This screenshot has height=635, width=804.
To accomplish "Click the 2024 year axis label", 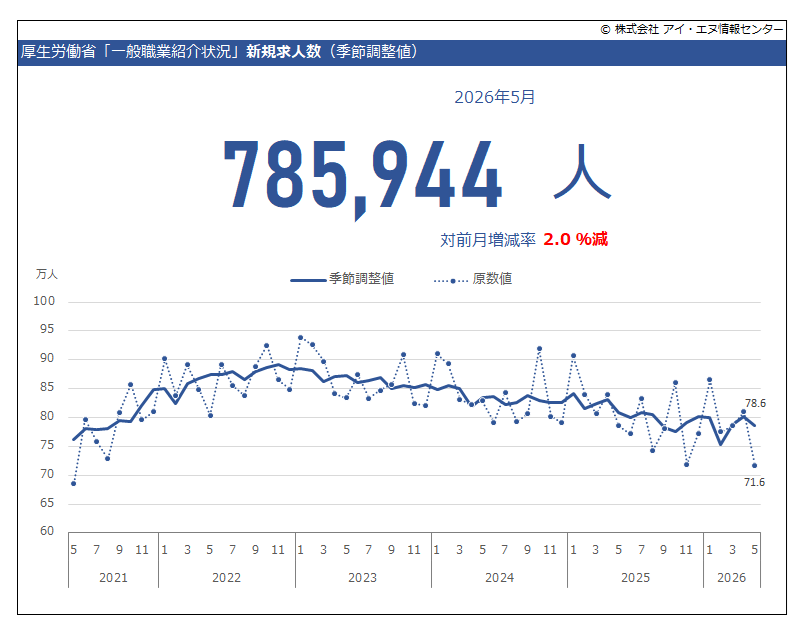I will pyautogui.click(x=499, y=578).
